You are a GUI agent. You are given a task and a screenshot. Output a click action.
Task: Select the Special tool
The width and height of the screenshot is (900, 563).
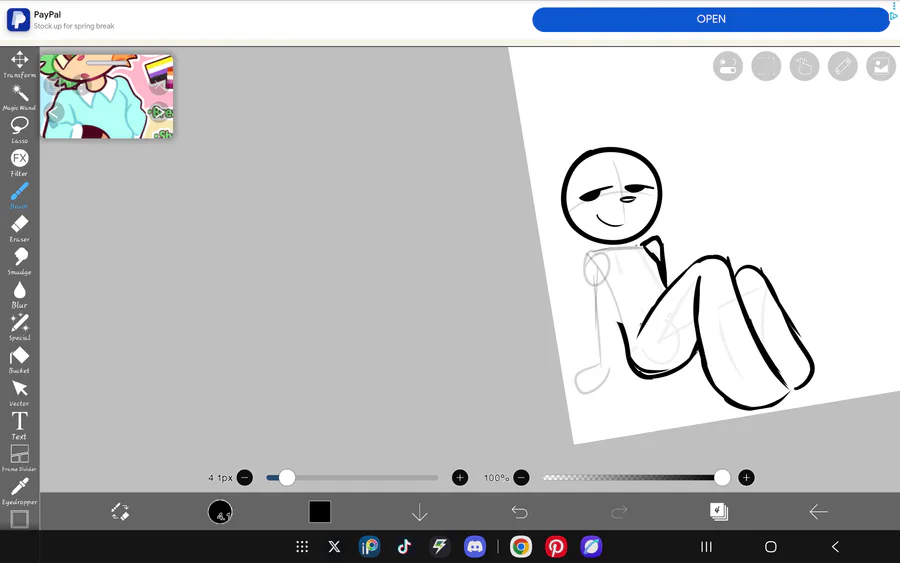tap(20, 327)
